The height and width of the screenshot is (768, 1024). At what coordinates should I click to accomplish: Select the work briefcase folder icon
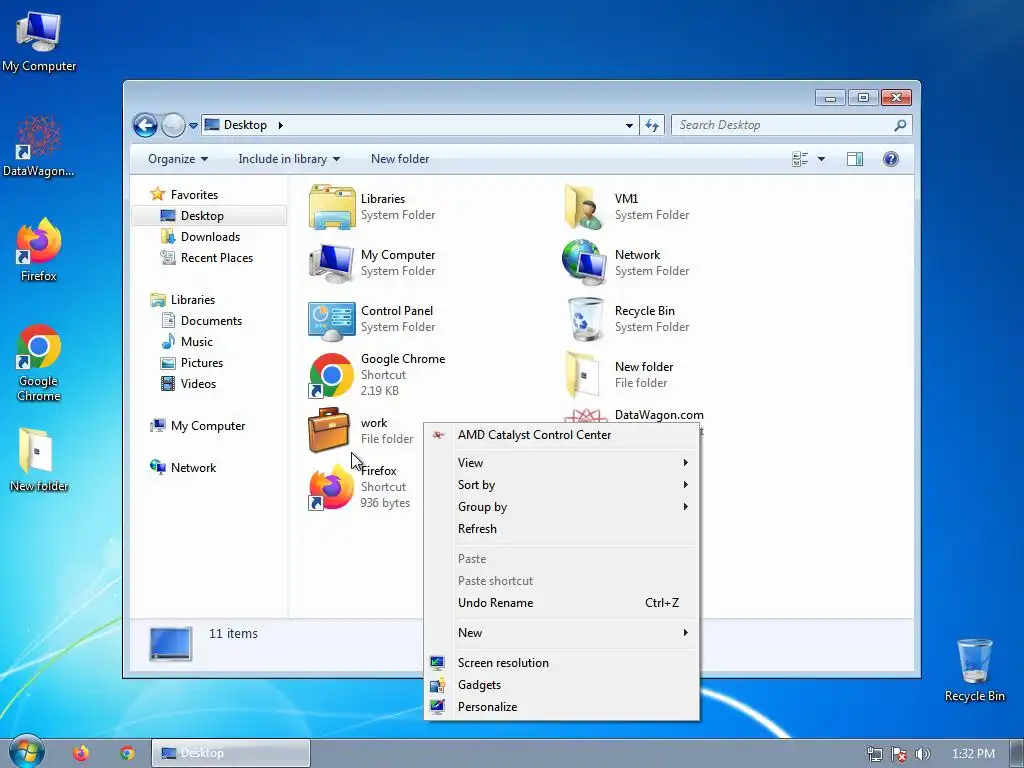(328, 430)
